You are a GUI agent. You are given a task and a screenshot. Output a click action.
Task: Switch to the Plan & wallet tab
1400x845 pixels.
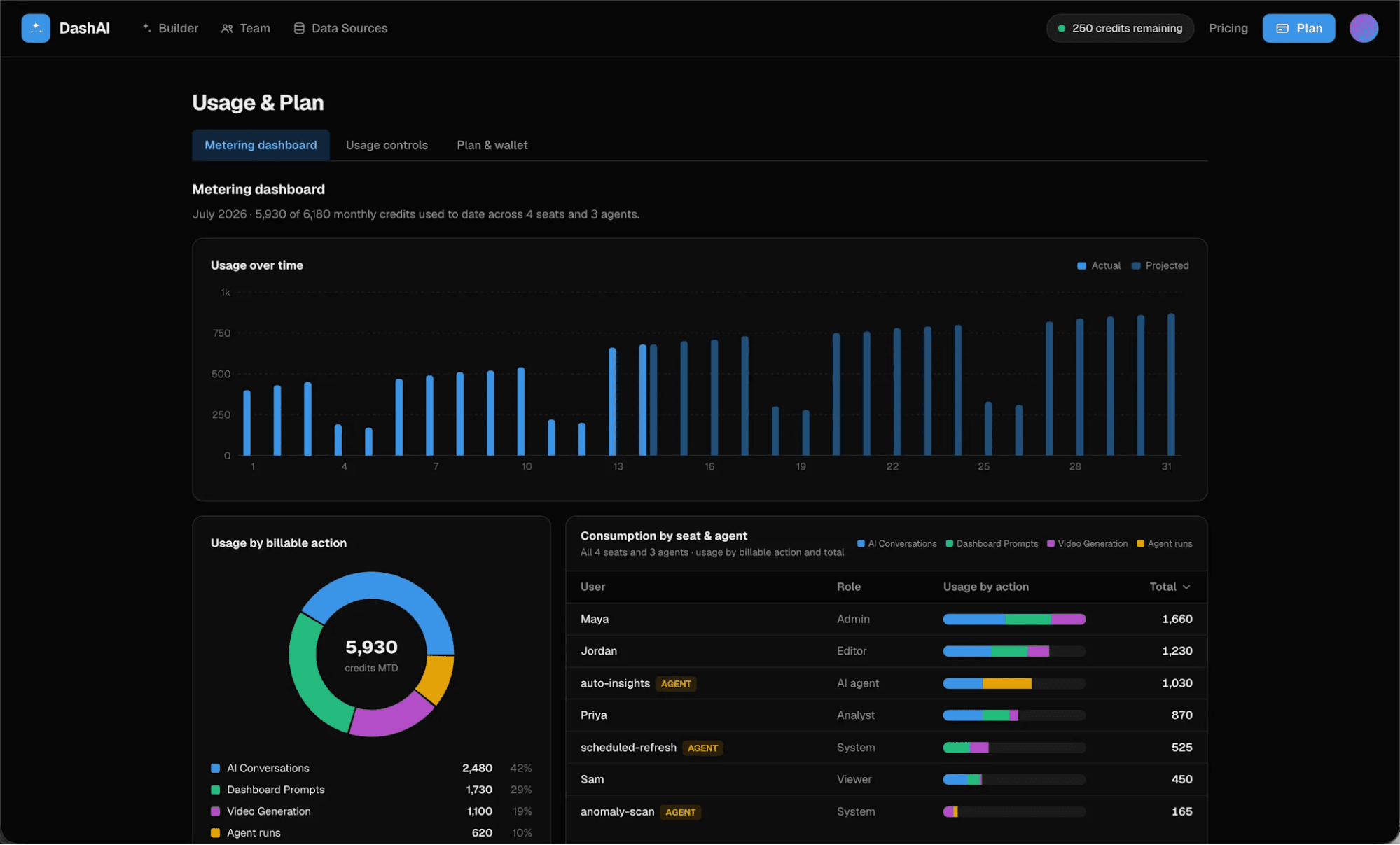pos(492,145)
